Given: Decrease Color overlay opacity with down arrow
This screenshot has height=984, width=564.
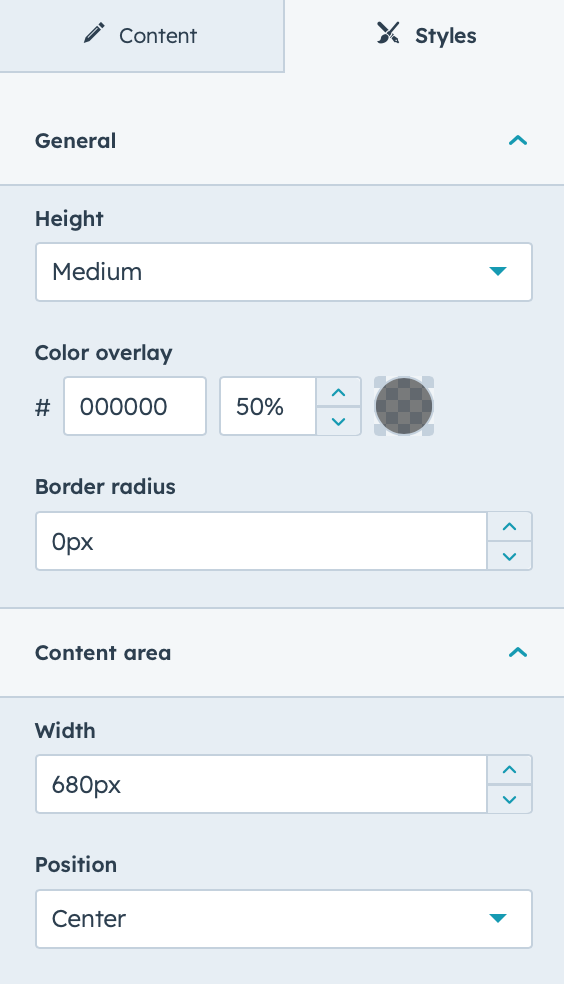Looking at the screenshot, I should [339, 421].
